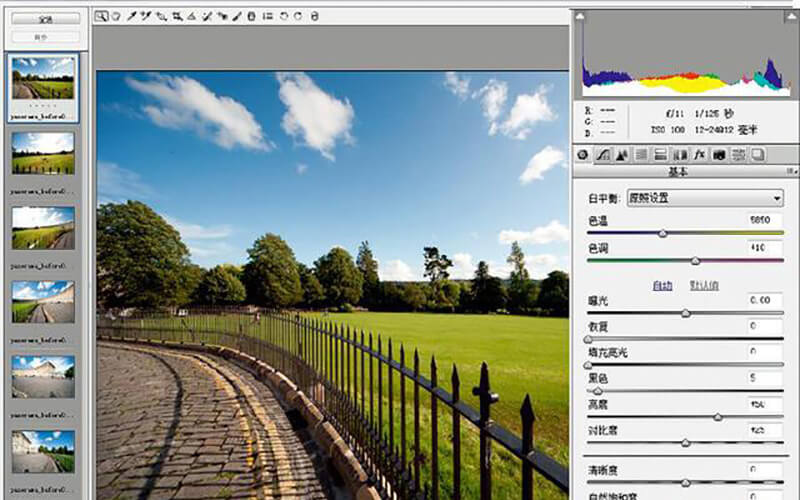Select the Crop tool
This screenshot has width=800, height=500.
tap(176, 16)
